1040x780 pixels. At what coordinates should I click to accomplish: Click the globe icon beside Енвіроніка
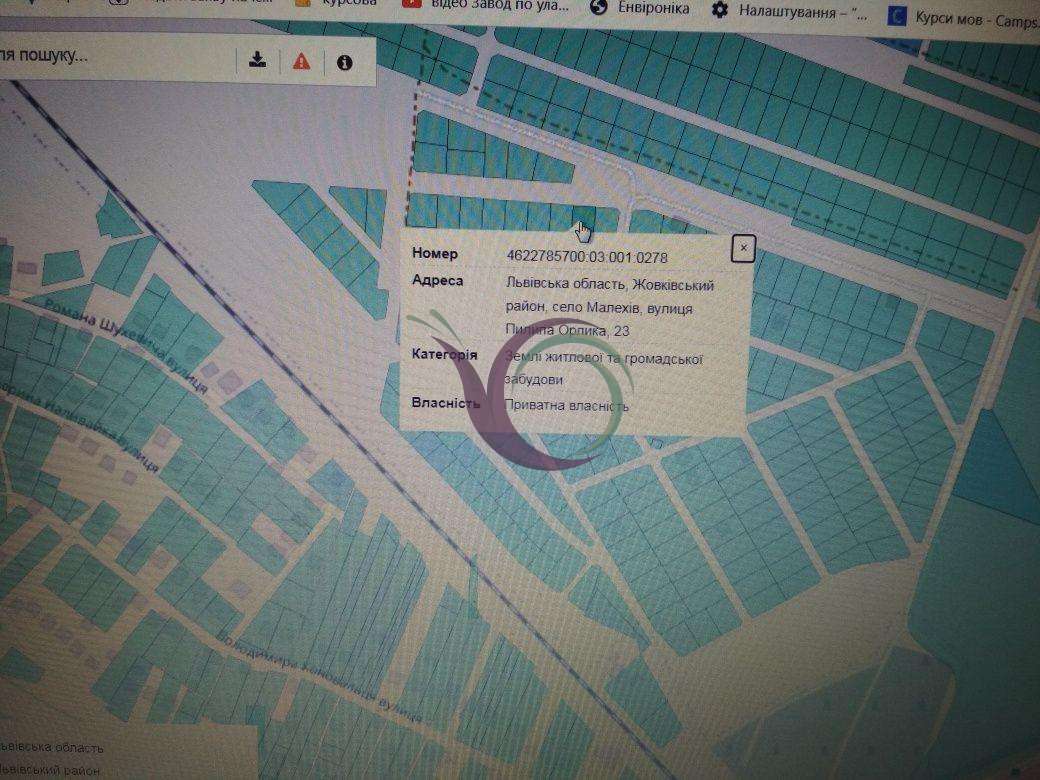coord(599,7)
